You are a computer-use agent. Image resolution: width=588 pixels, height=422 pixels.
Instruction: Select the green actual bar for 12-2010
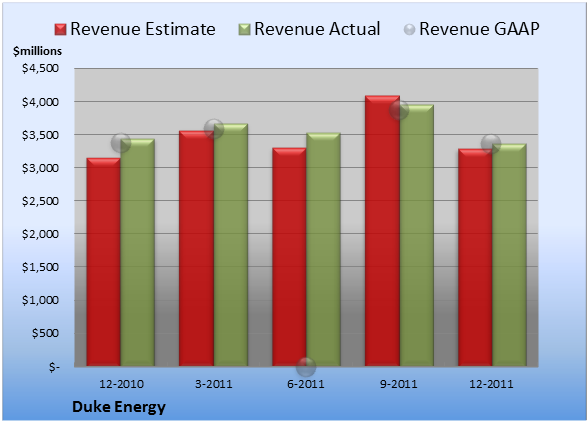[137, 252]
